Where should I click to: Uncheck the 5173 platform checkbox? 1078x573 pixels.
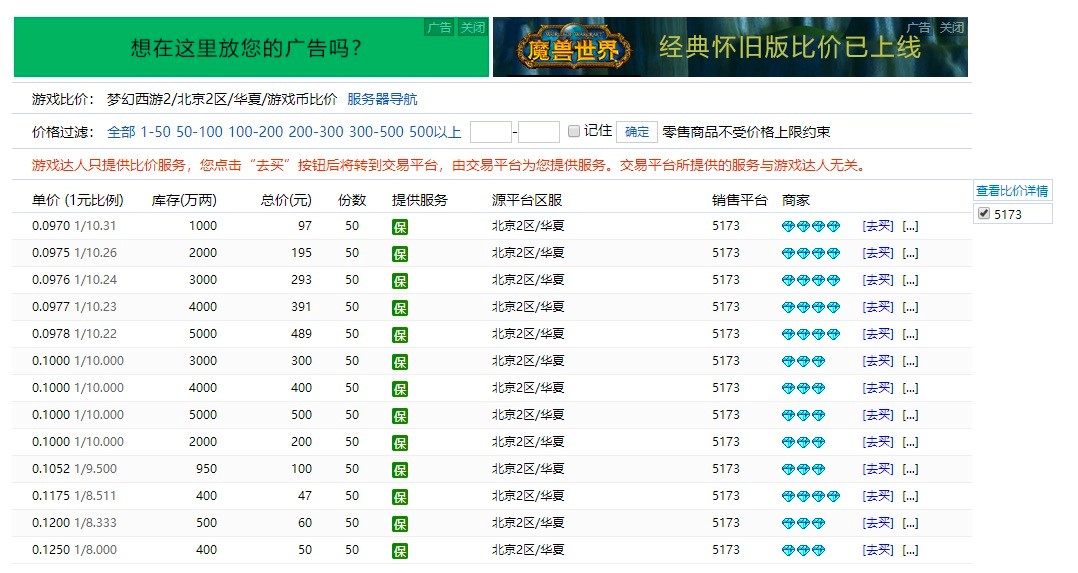983,214
